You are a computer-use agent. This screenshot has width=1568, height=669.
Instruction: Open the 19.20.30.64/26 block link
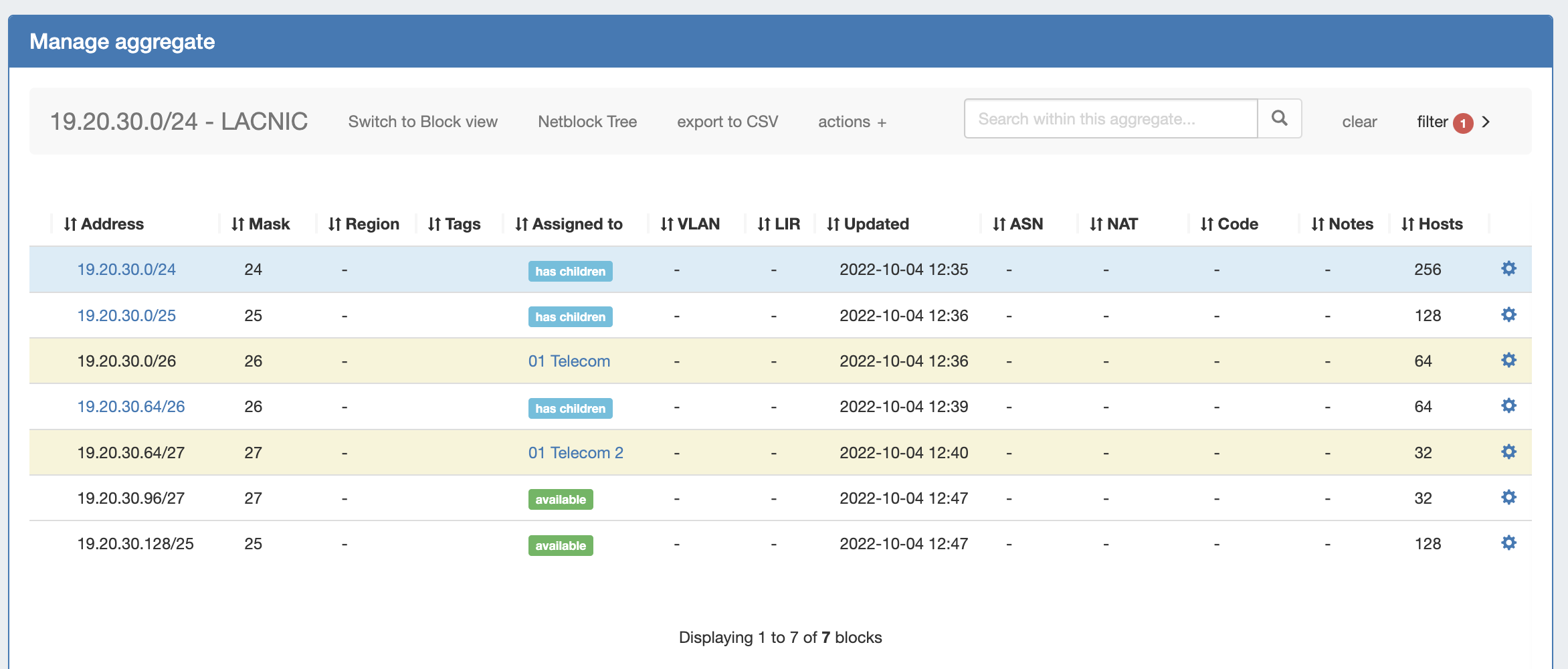click(131, 407)
